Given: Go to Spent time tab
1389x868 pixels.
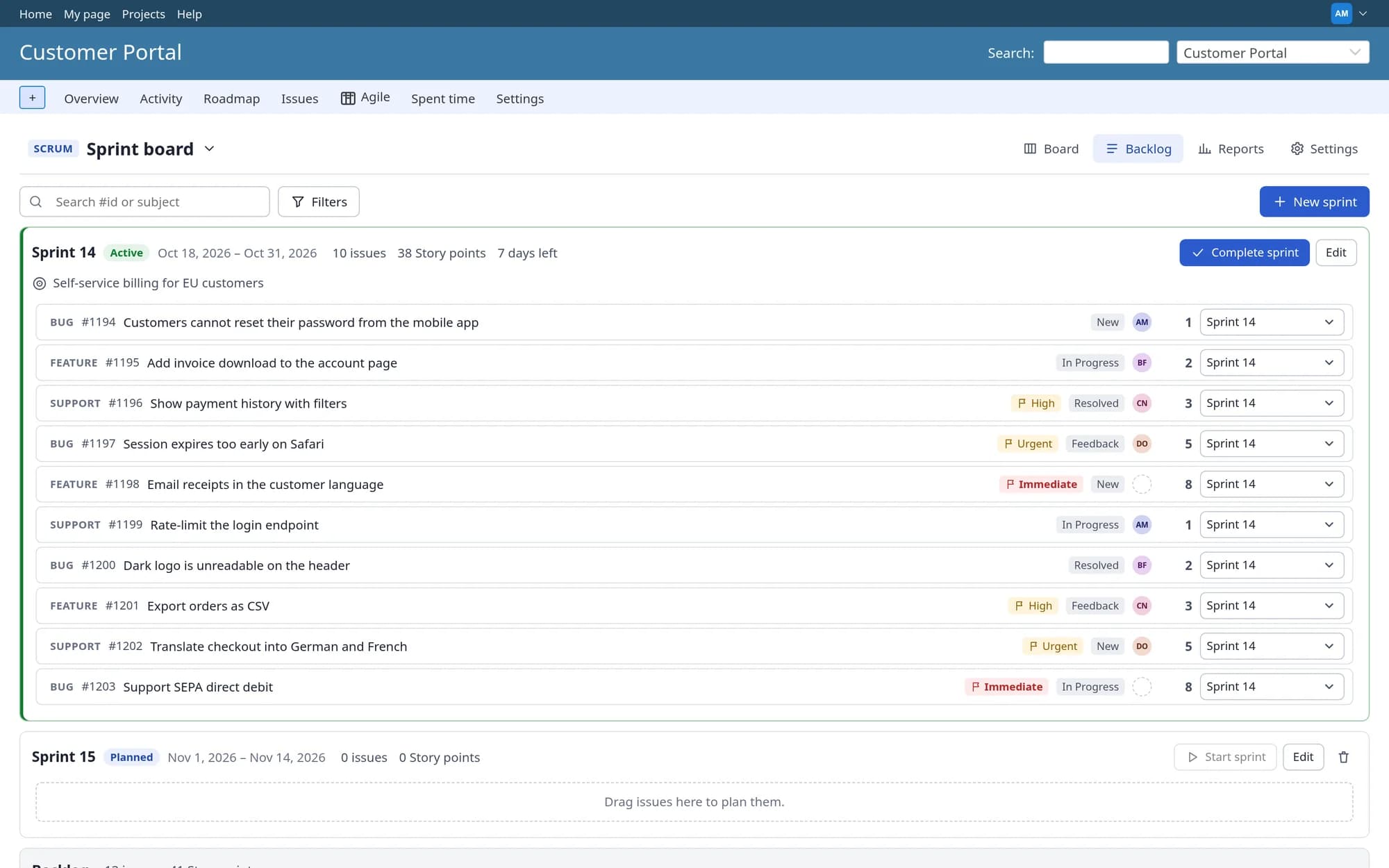Looking at the screenshot, I should 442,99.
